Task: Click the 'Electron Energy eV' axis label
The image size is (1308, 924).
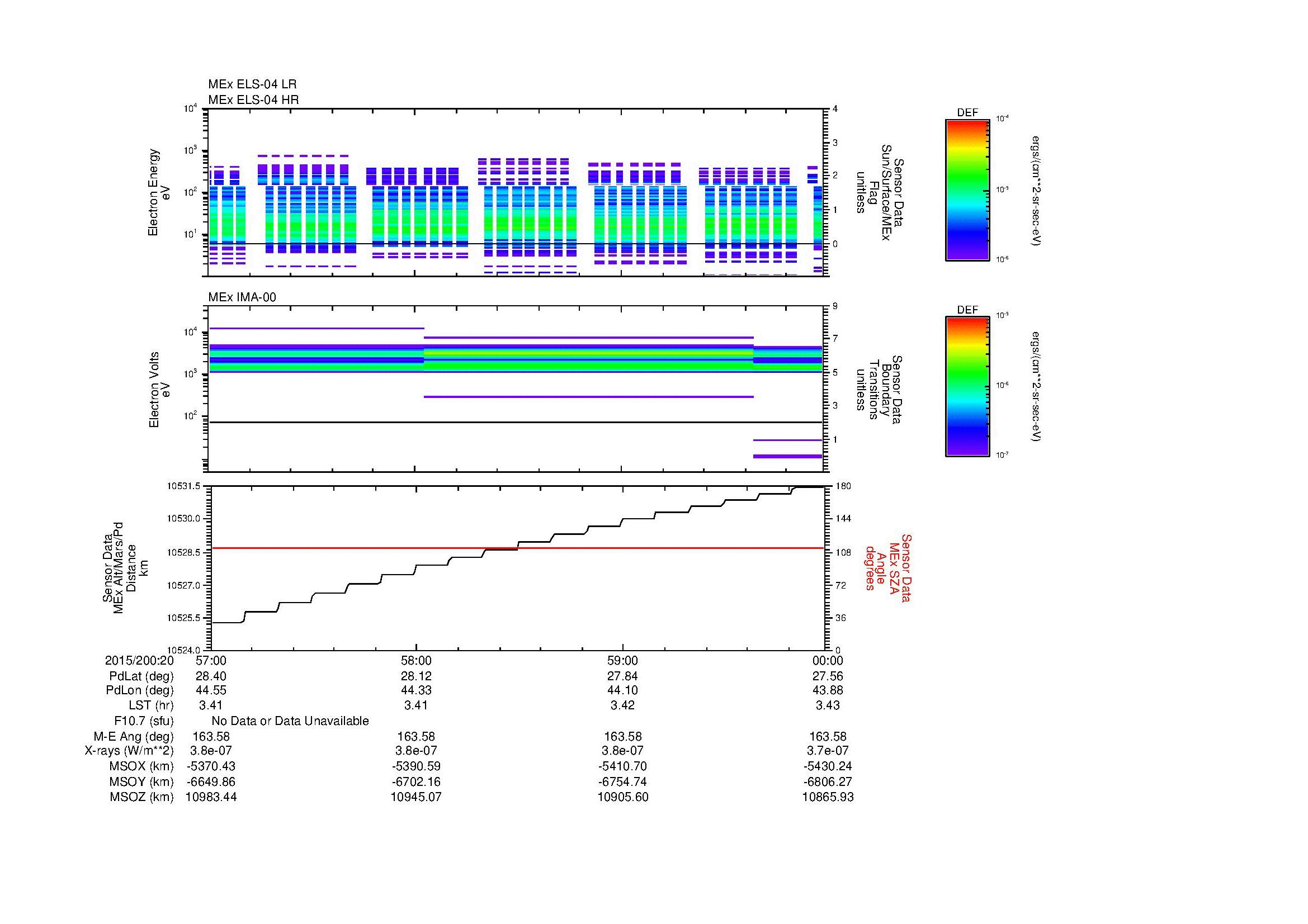Action: (159, 192)
